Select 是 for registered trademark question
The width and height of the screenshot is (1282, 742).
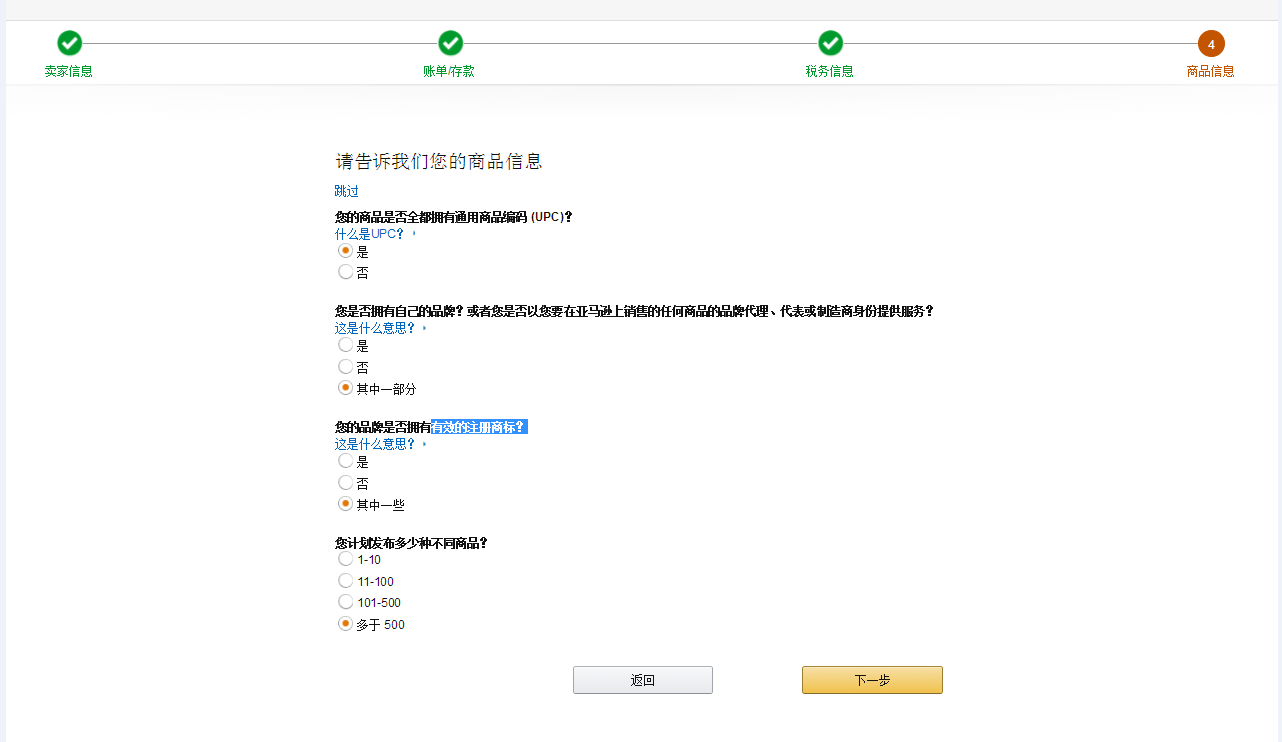346,460
